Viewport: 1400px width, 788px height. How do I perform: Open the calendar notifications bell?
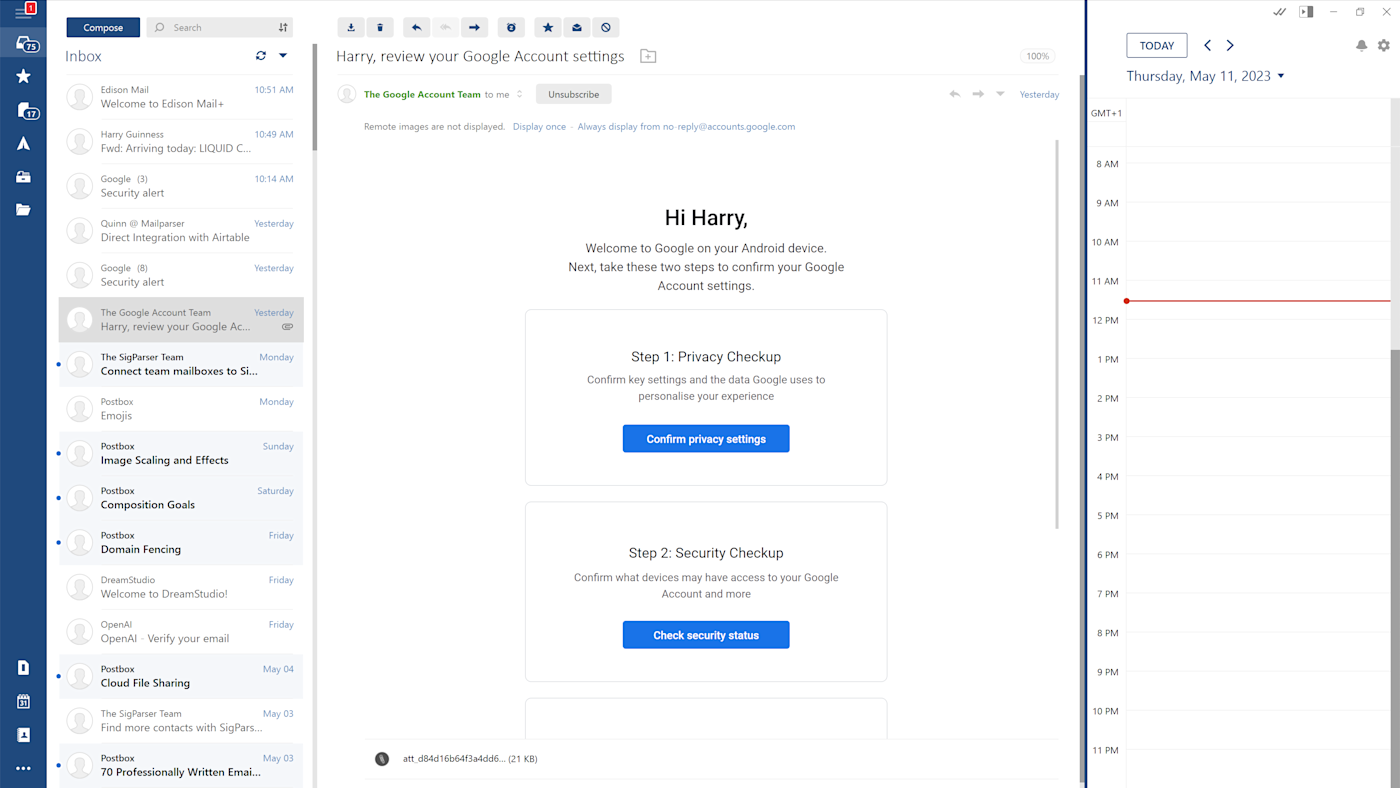coord(1361,46)
